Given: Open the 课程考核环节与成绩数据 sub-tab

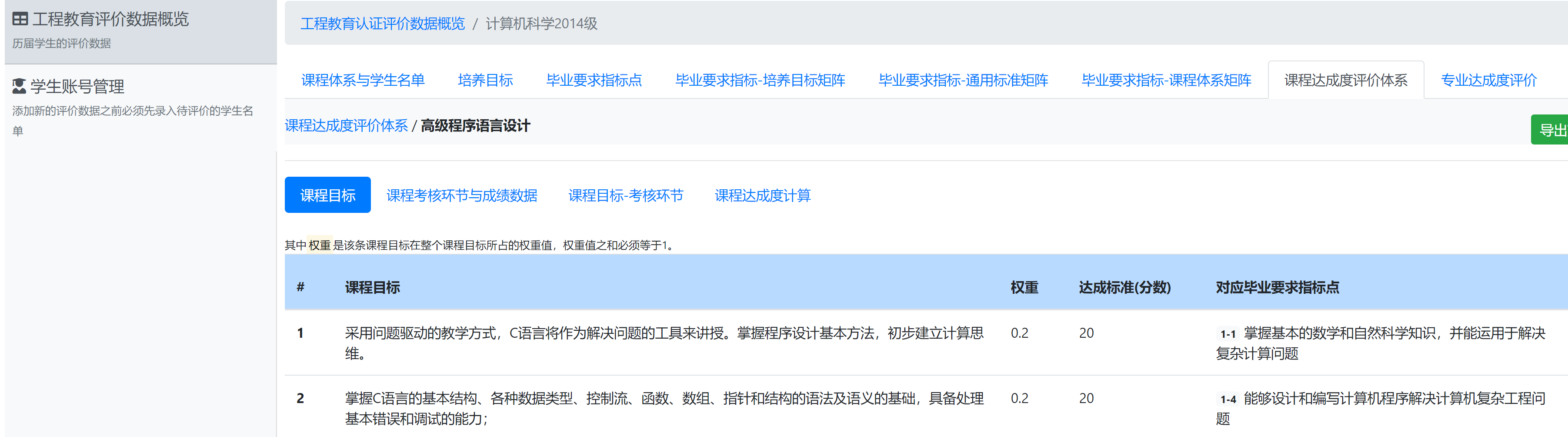Looking at the screenshot, I should pos(462,195).
